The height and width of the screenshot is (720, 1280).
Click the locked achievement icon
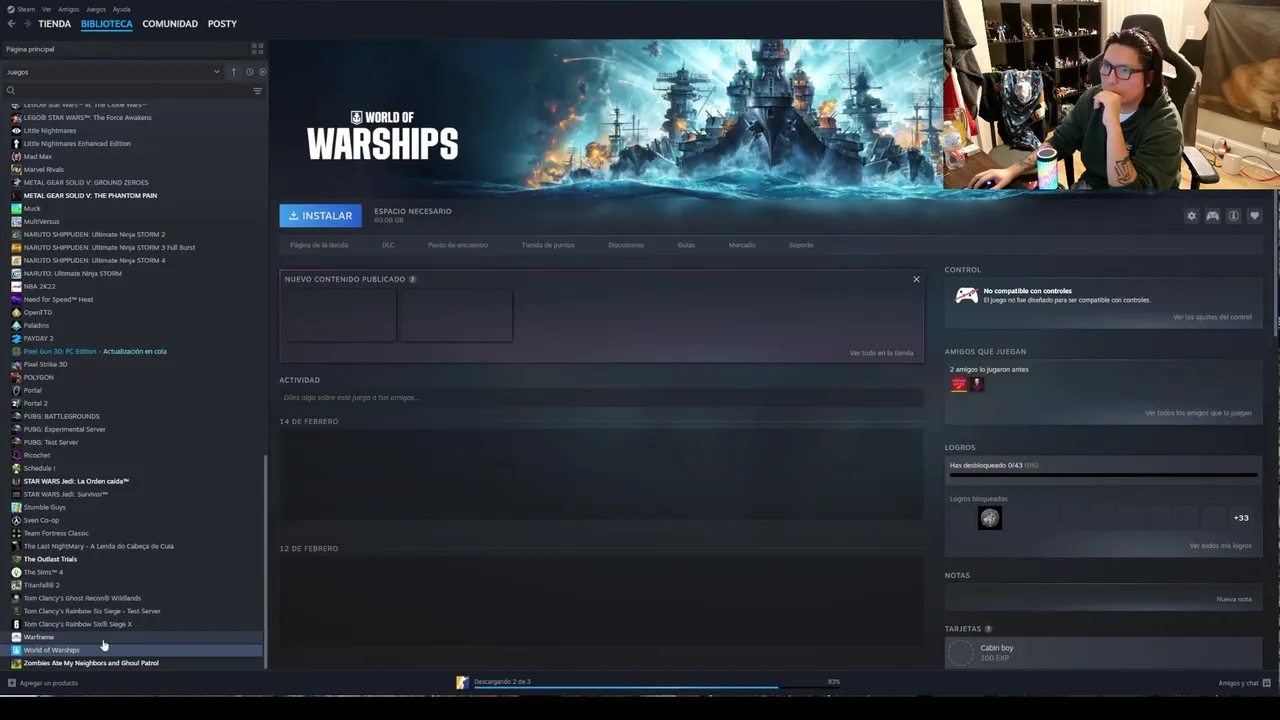990,518
